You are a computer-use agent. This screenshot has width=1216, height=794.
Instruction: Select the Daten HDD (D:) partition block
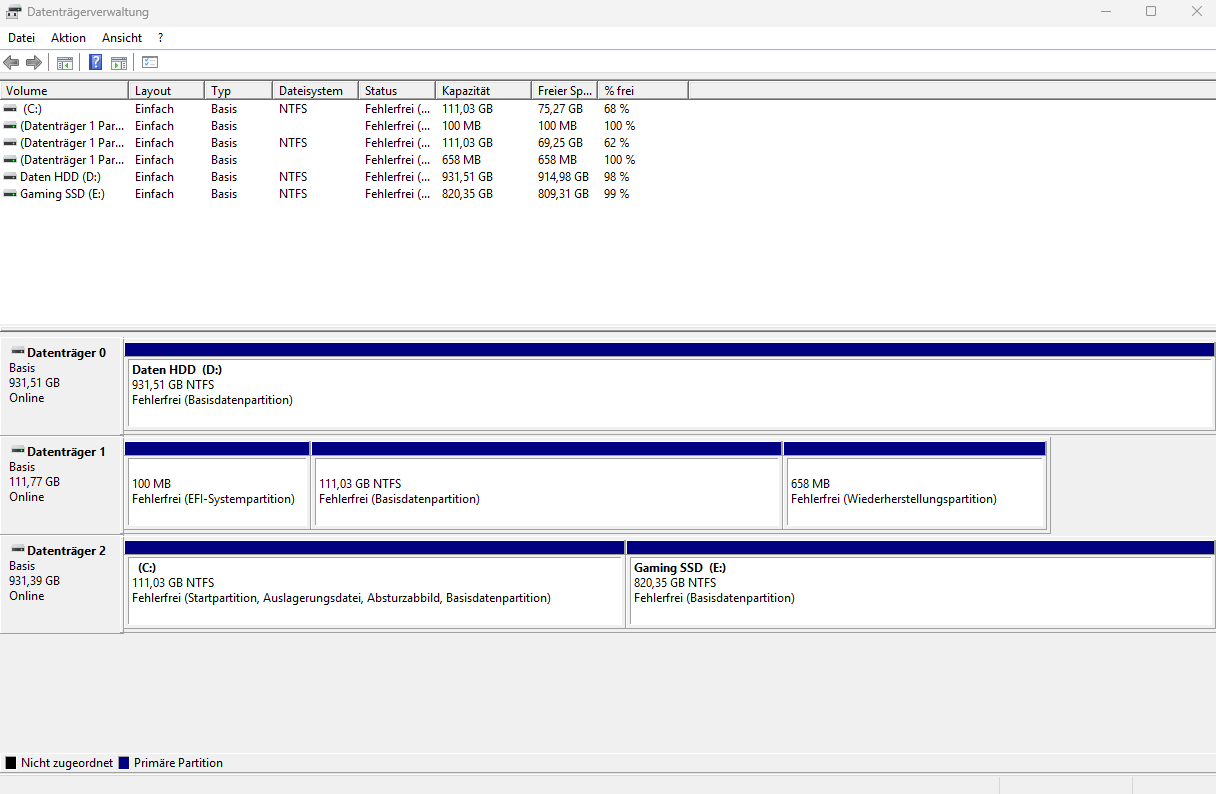pyautogui.click(x=669, y=385)
